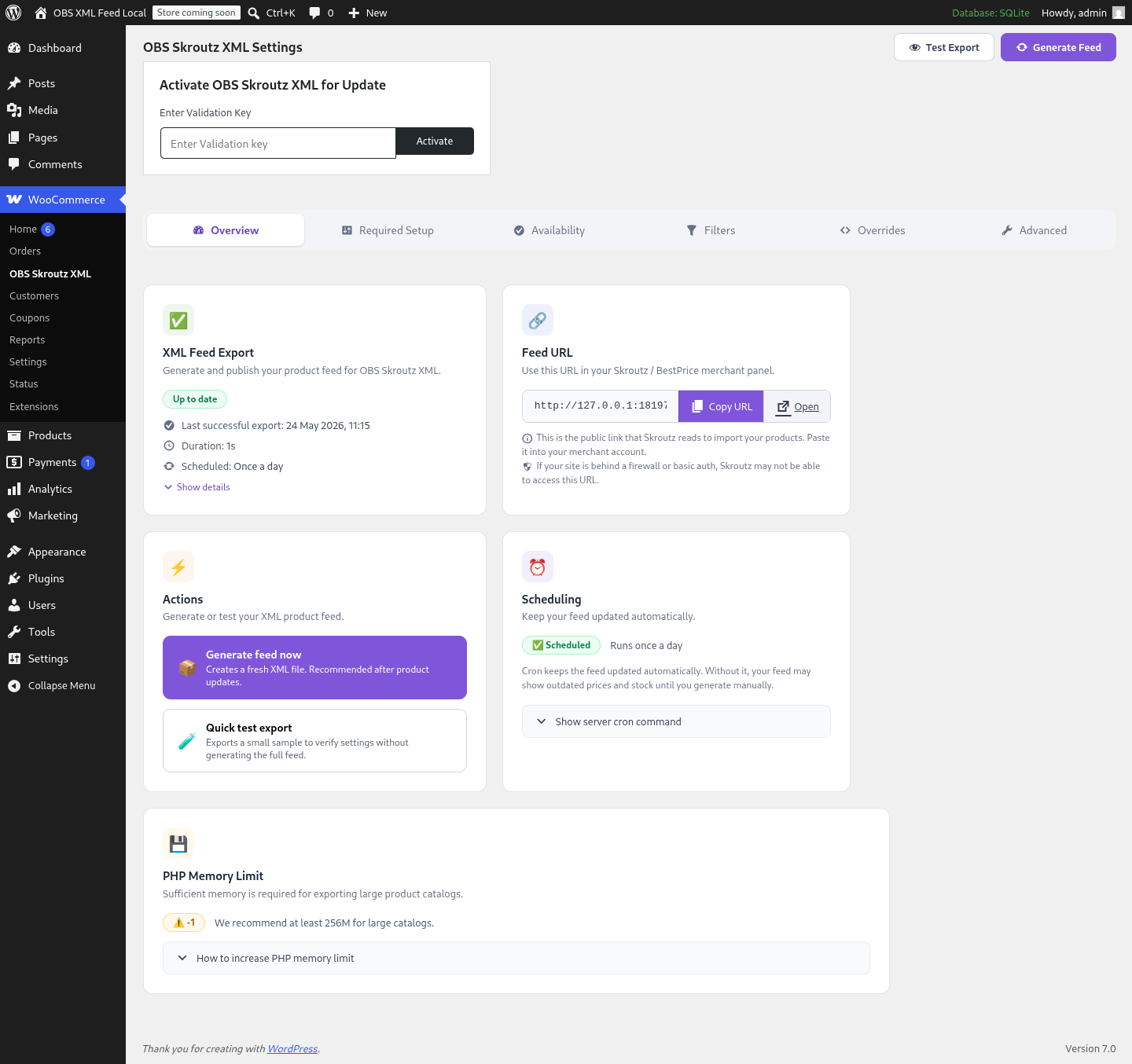Click the refresh icon on Generate Feed
This screenshot has height=1064, width=1132.
tap(1022, 47)
